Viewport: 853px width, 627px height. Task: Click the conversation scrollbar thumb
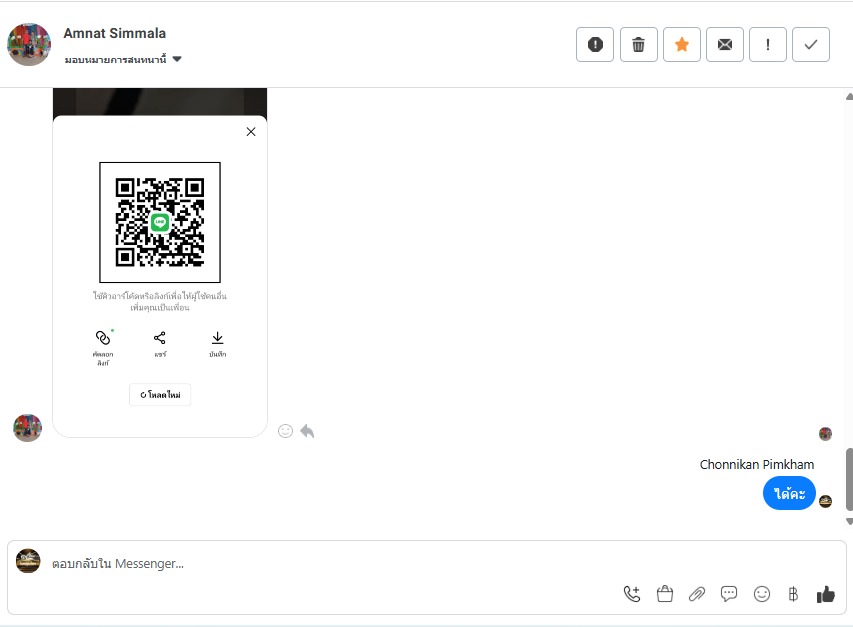(849, 480)
